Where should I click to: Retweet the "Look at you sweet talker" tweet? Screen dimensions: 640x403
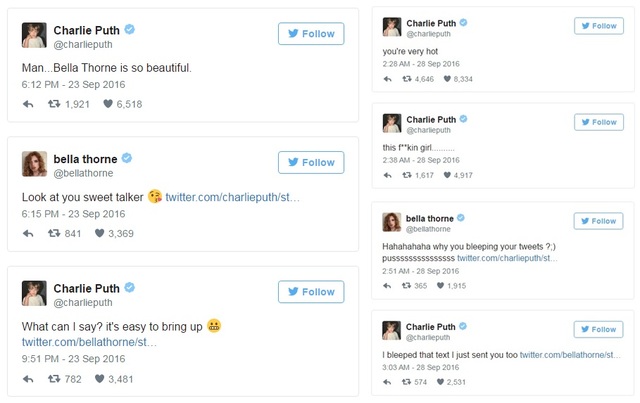(x=54, y=234)
